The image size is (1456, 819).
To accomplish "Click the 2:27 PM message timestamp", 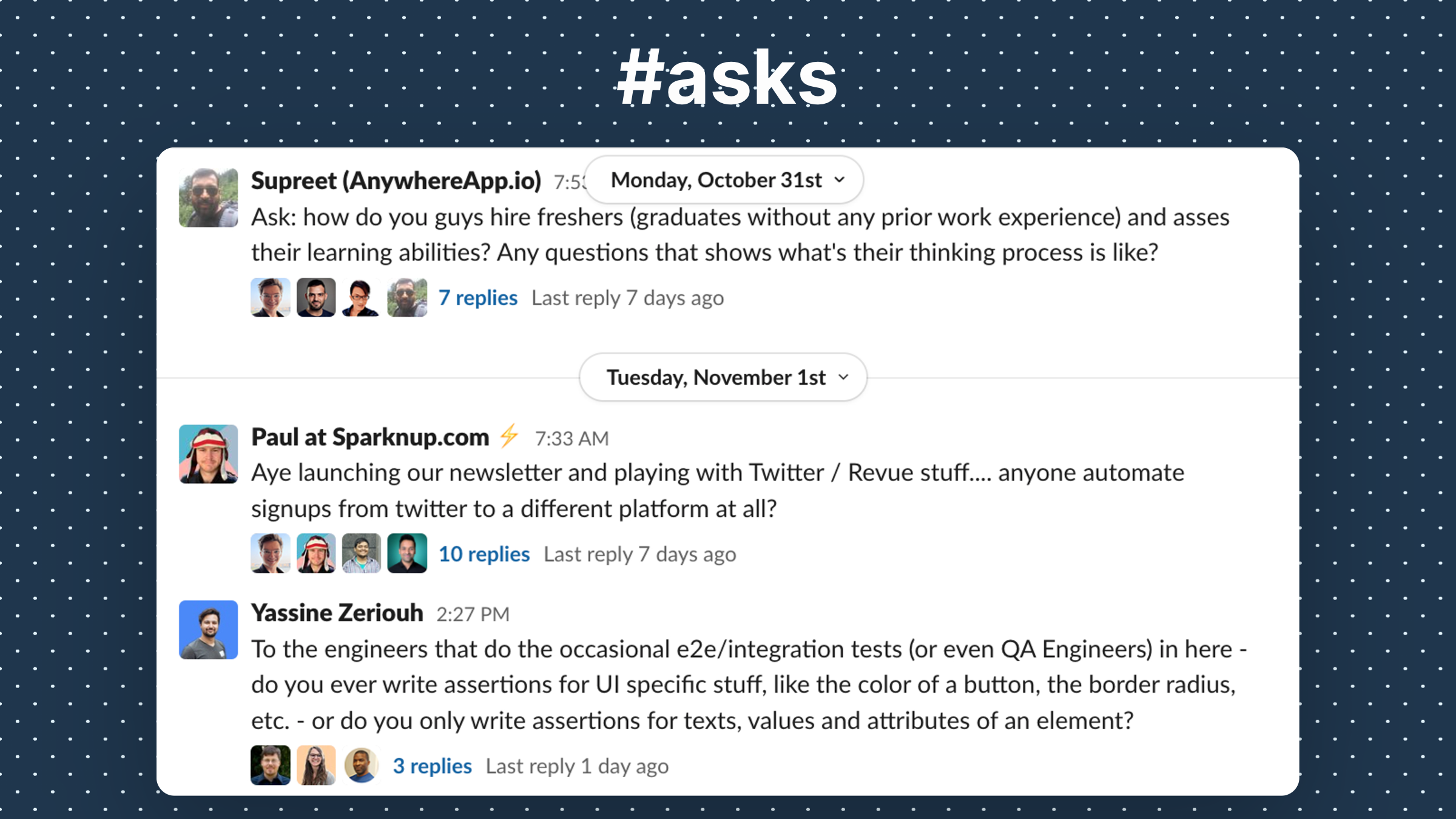I will 473,615.
